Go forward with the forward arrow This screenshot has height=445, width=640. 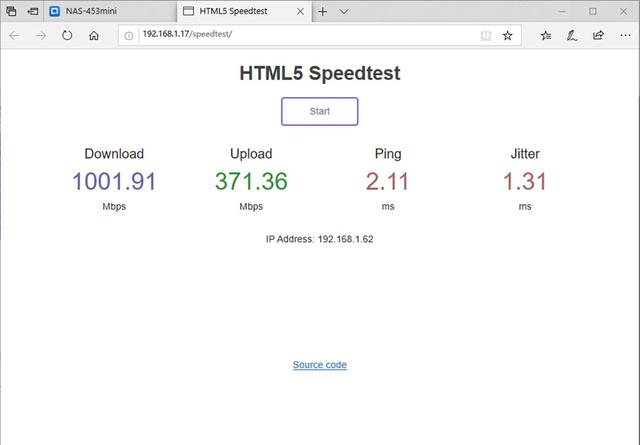[x=40, y=36]
